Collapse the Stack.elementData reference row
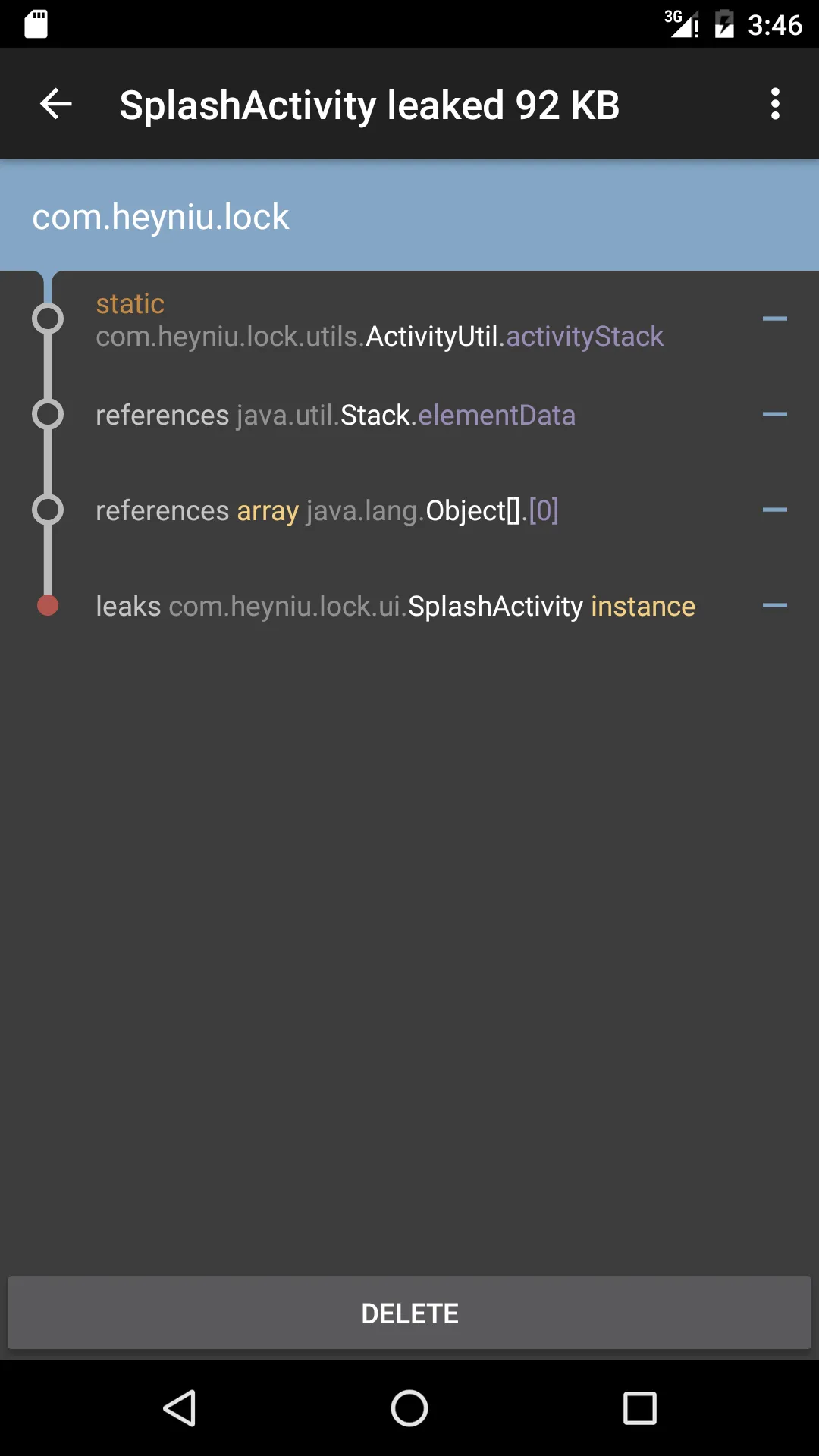This screenshot has width=819, height=1456. pyautogui.click(x=774, y=415)
